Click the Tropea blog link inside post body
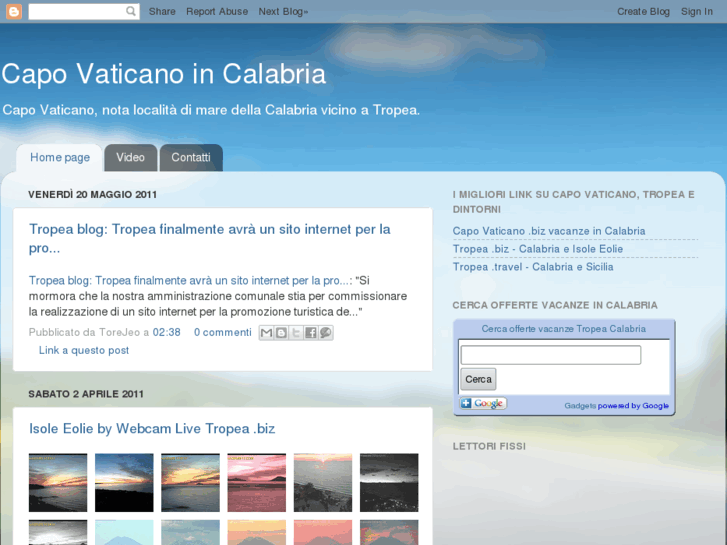This screenshot has width=727, height=545. (x=189, y=281)
